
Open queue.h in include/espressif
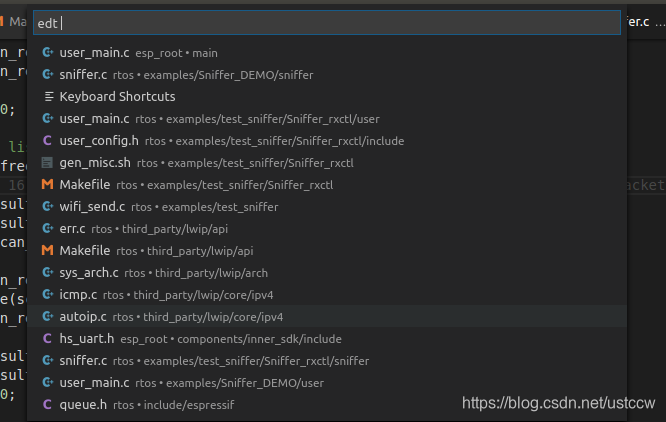327,405
